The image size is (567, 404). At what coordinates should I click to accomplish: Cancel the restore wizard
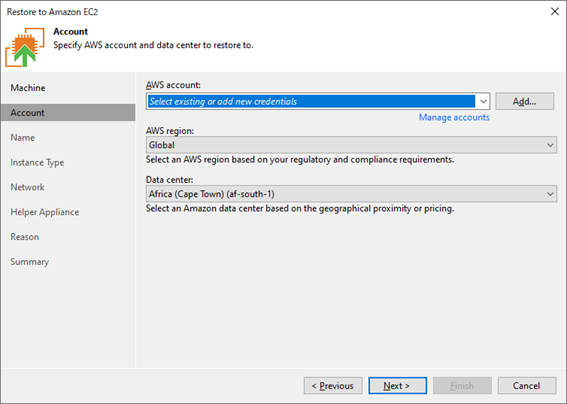tap(526, 386)
